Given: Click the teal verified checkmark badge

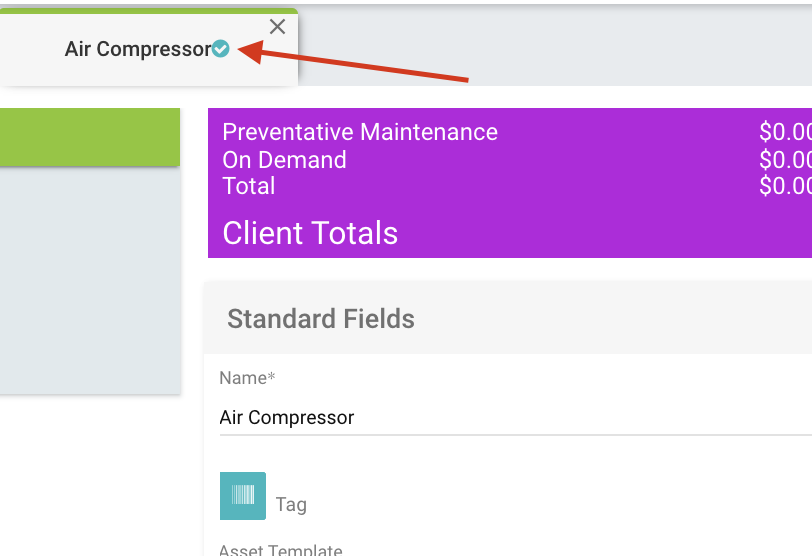Looking at the screenshot, I should (221, 48).
